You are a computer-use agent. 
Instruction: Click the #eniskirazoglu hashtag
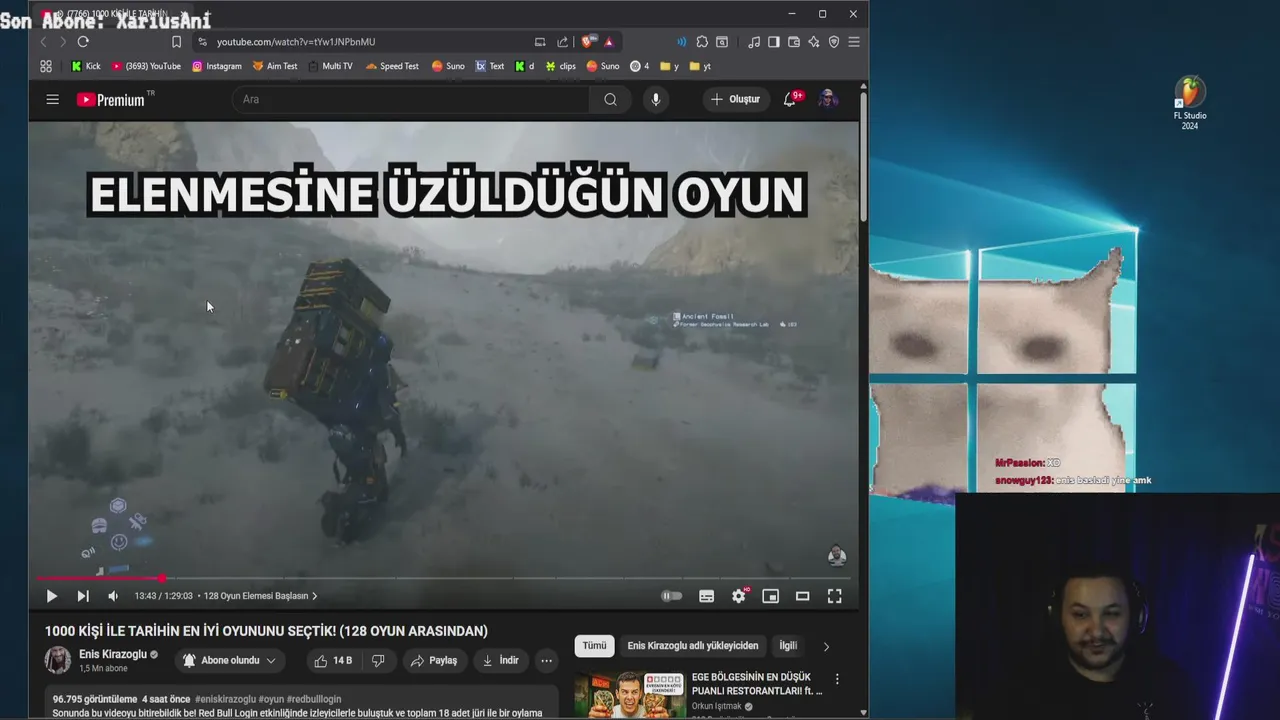[225, 699]
